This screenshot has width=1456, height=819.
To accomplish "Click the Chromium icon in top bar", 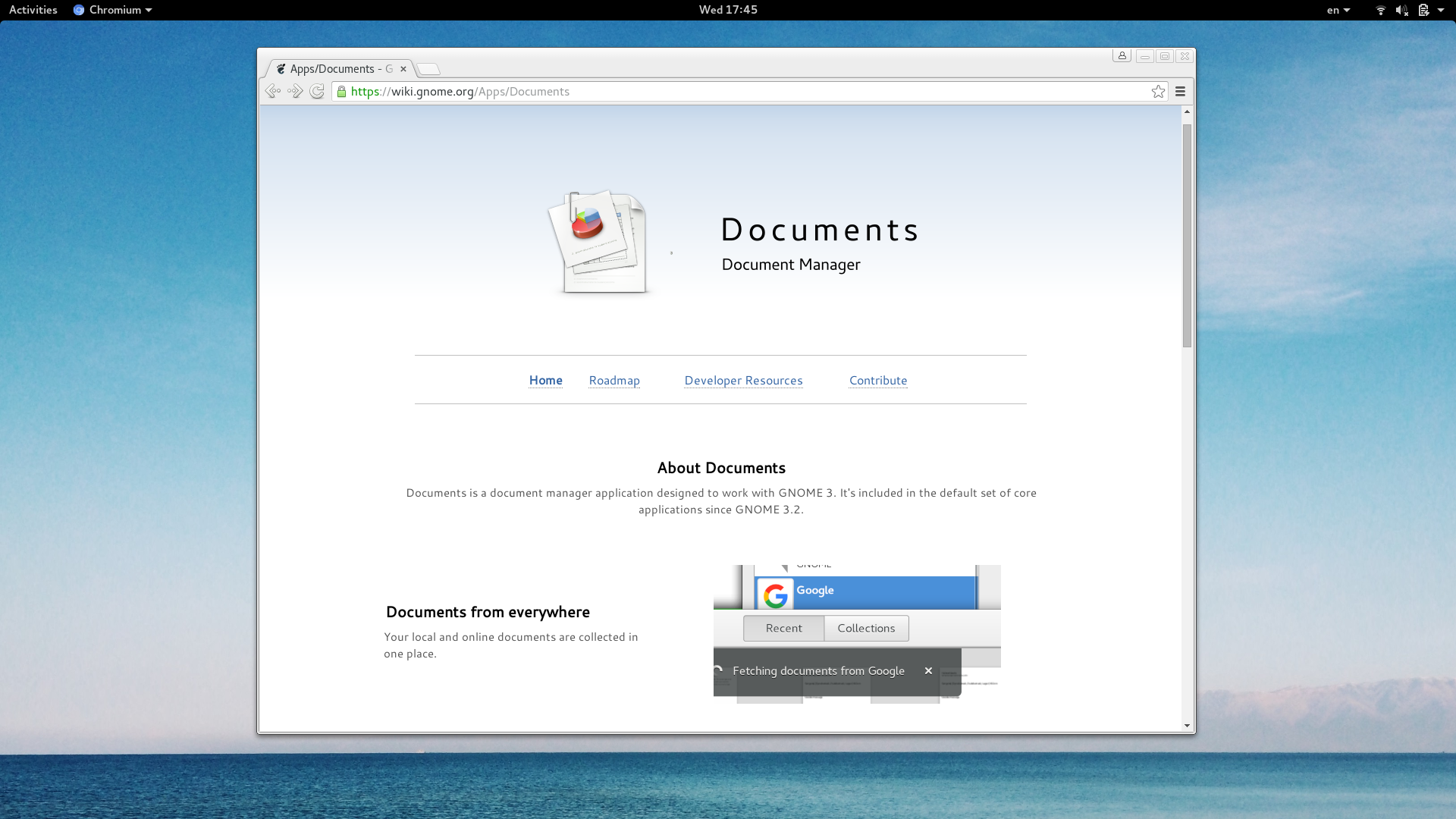I will (x=79, y=10).
